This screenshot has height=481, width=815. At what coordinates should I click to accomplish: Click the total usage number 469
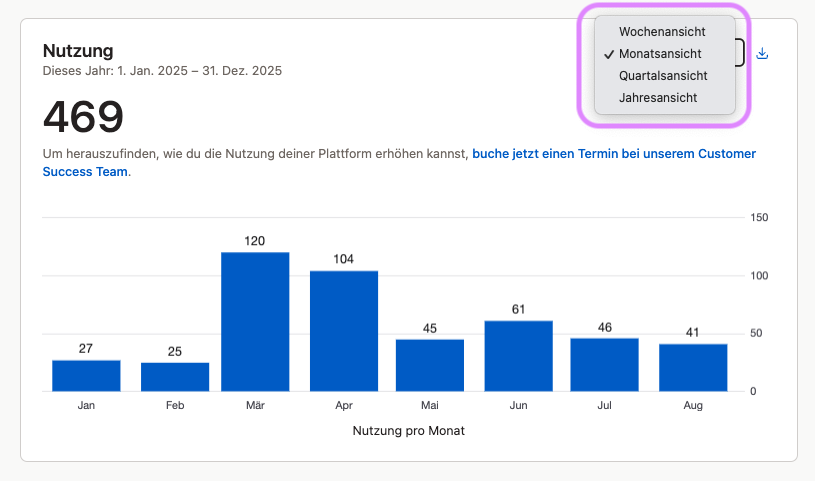[83, 118]
